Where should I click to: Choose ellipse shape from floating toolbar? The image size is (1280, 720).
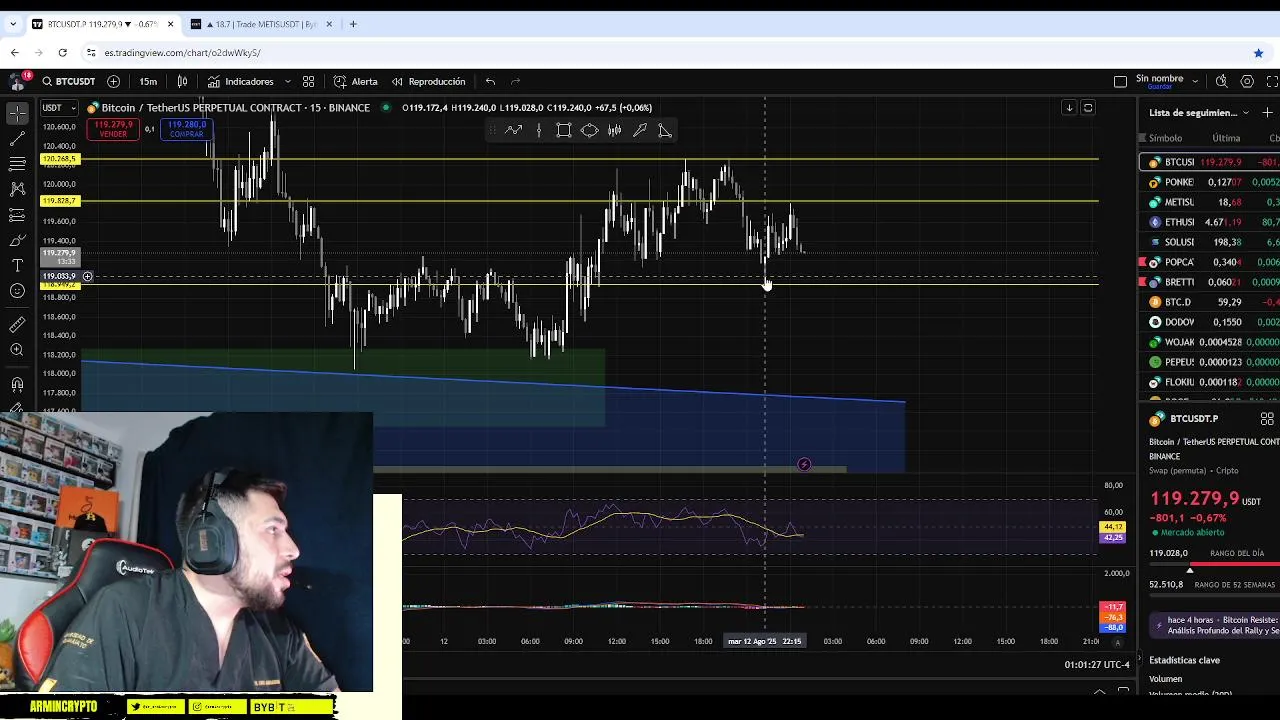[x=589, y=130]
